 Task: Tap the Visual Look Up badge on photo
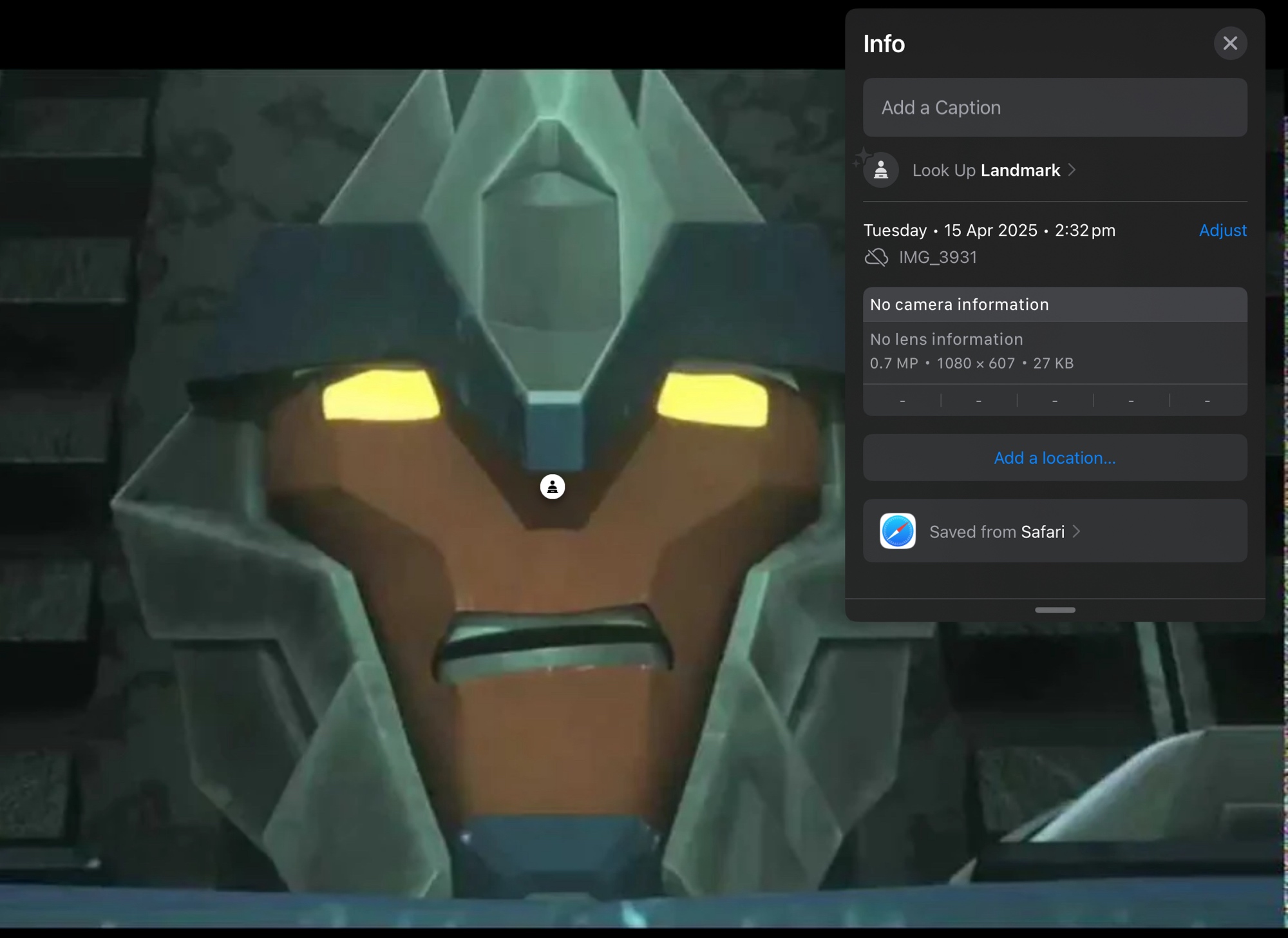pos(552,487)
